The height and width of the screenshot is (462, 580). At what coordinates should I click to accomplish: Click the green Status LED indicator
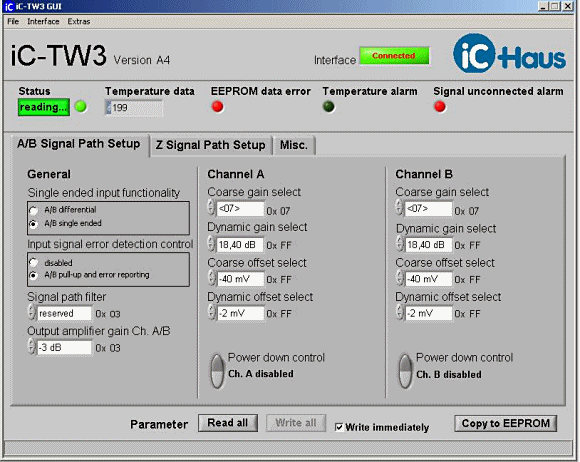click(81, 107)
